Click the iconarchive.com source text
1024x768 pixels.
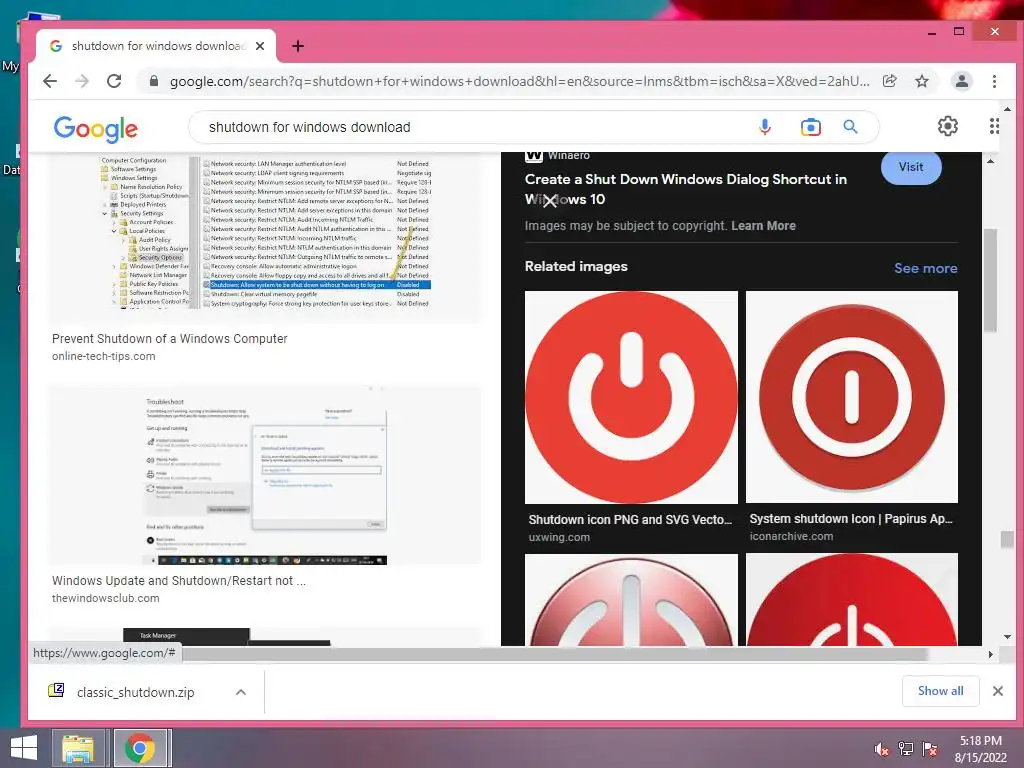click(792, 536)
